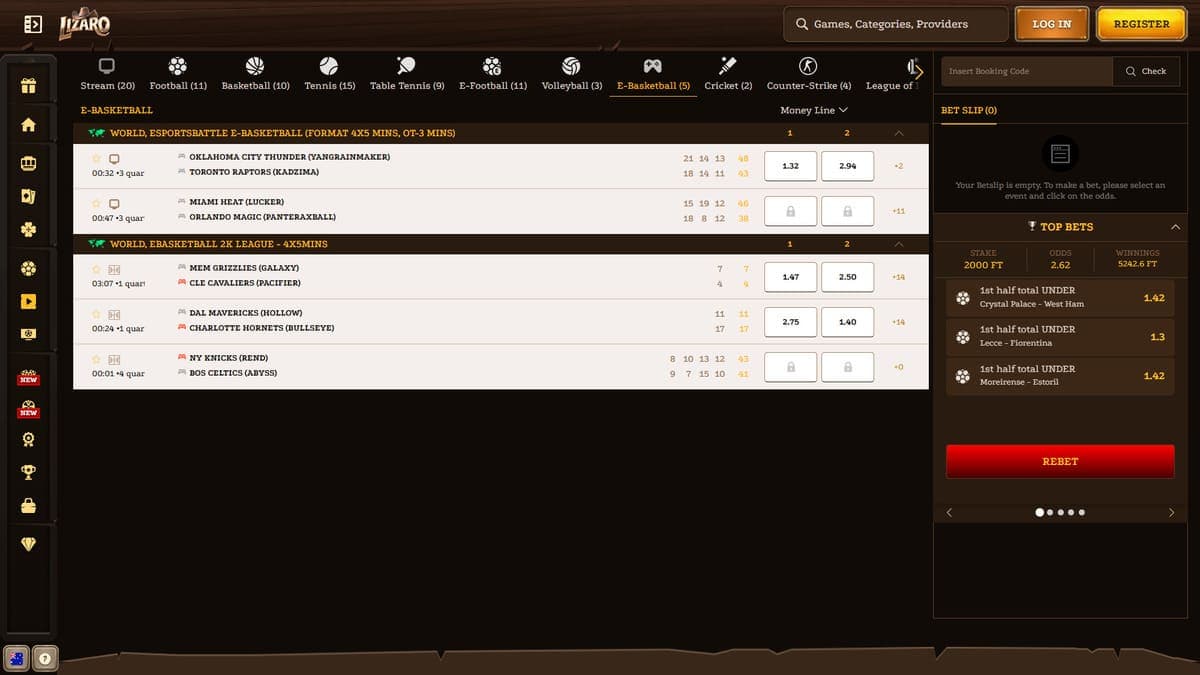Open the yellow play button icon in sidebar
The height and width of the screenshot is (675, 1200).
tap(29, 300)
